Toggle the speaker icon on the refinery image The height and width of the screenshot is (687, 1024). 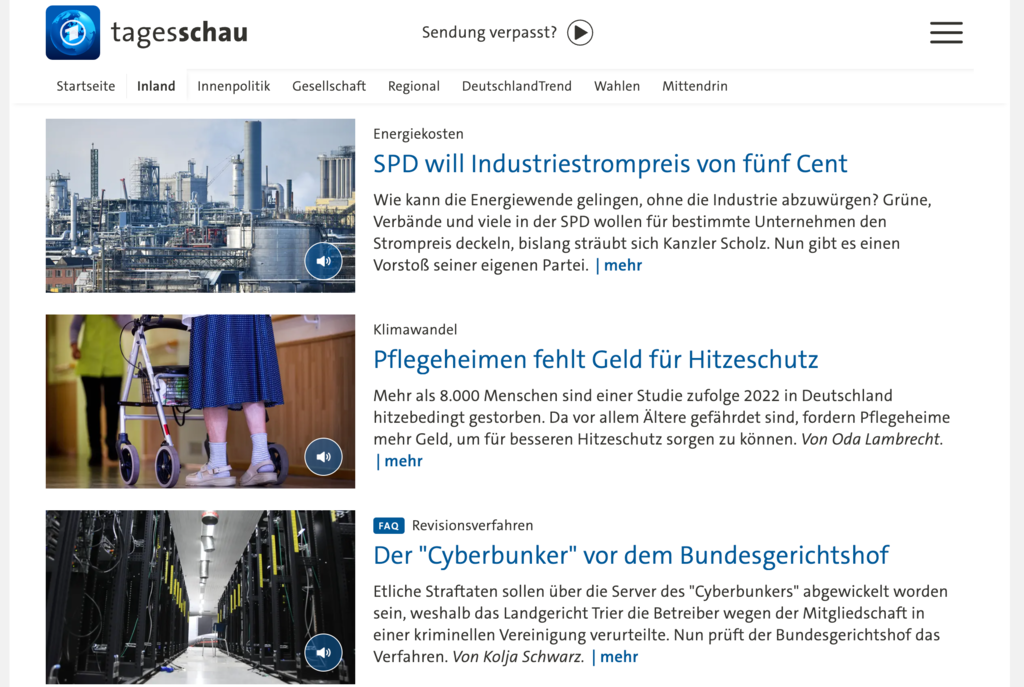pyautogui.click(x=323, y=261)
